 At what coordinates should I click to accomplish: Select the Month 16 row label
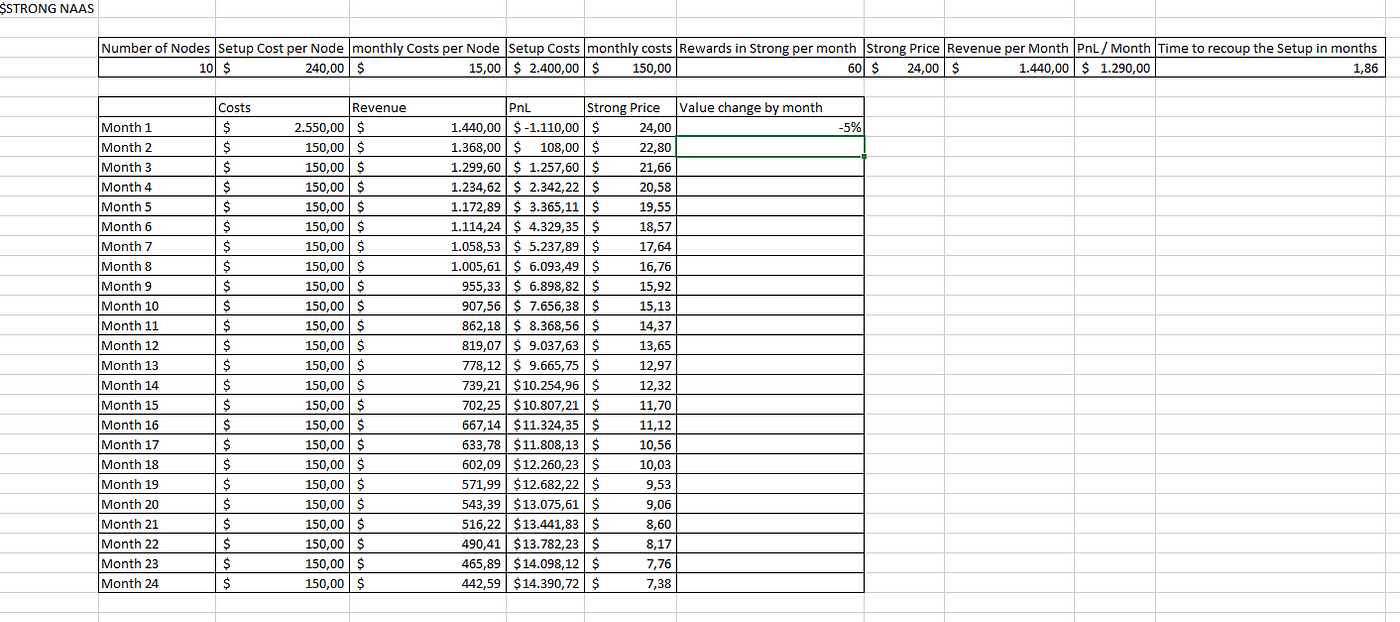pyautogui.click(x=157, y=424)
